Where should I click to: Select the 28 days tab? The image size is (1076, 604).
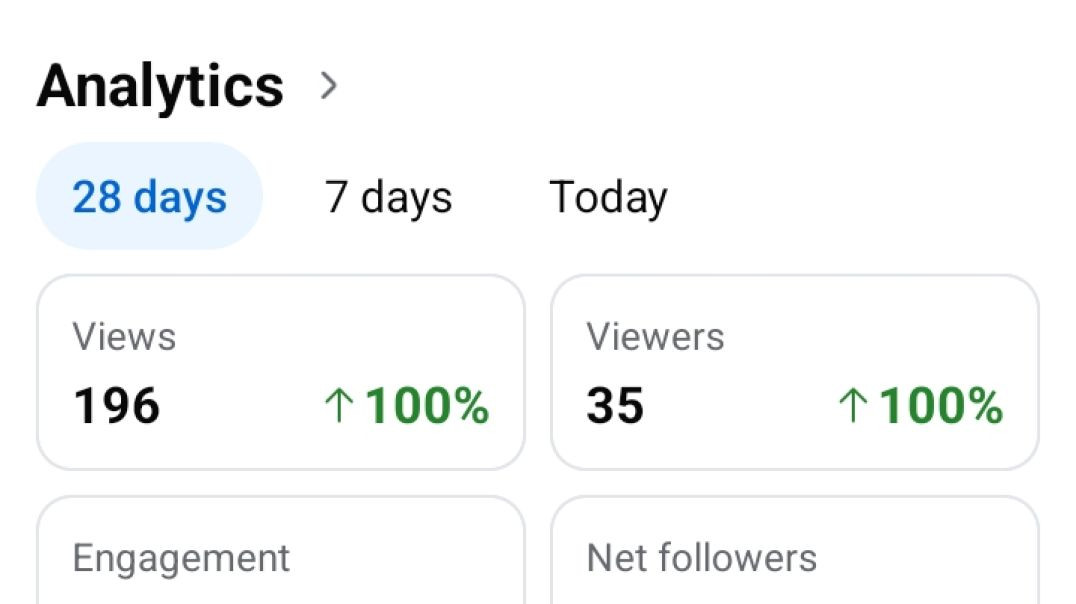click(x=149, y=197)
